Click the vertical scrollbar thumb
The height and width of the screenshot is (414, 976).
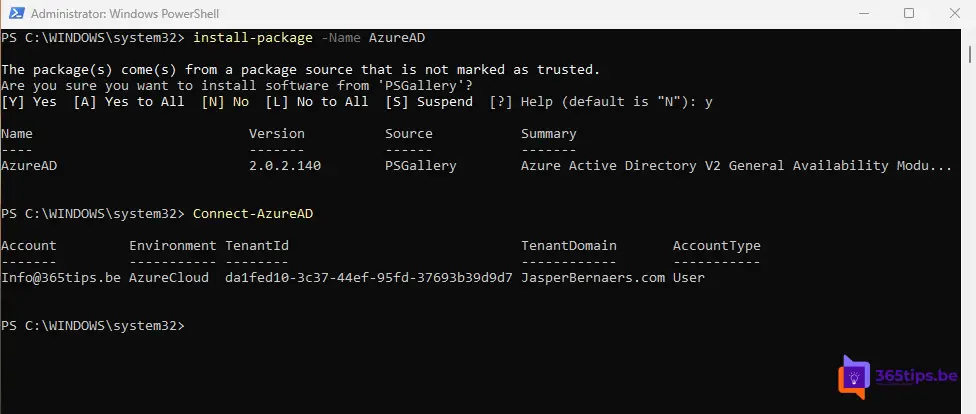point(970,53)
